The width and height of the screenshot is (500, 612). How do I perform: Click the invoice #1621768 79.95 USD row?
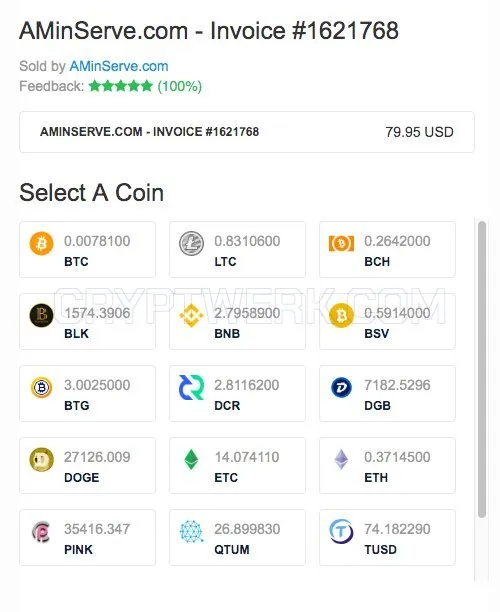click(x=247, y=132)
